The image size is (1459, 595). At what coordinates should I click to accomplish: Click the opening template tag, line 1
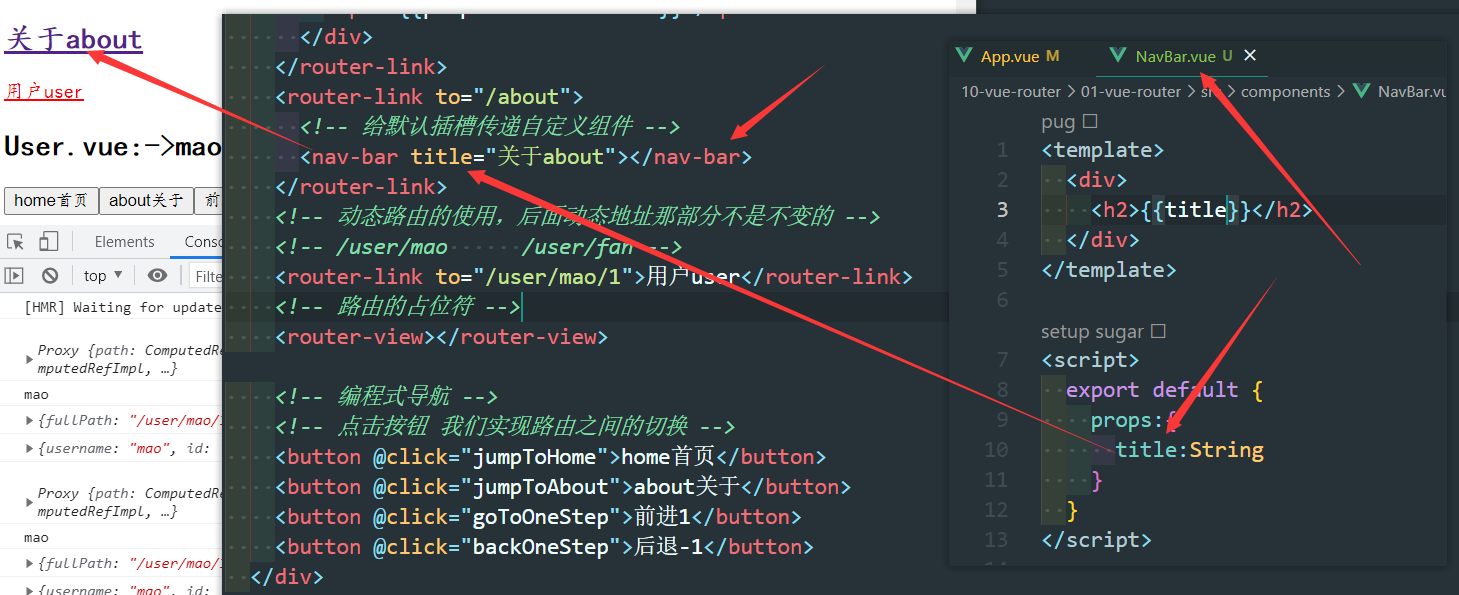click(x=1103, y=150)
